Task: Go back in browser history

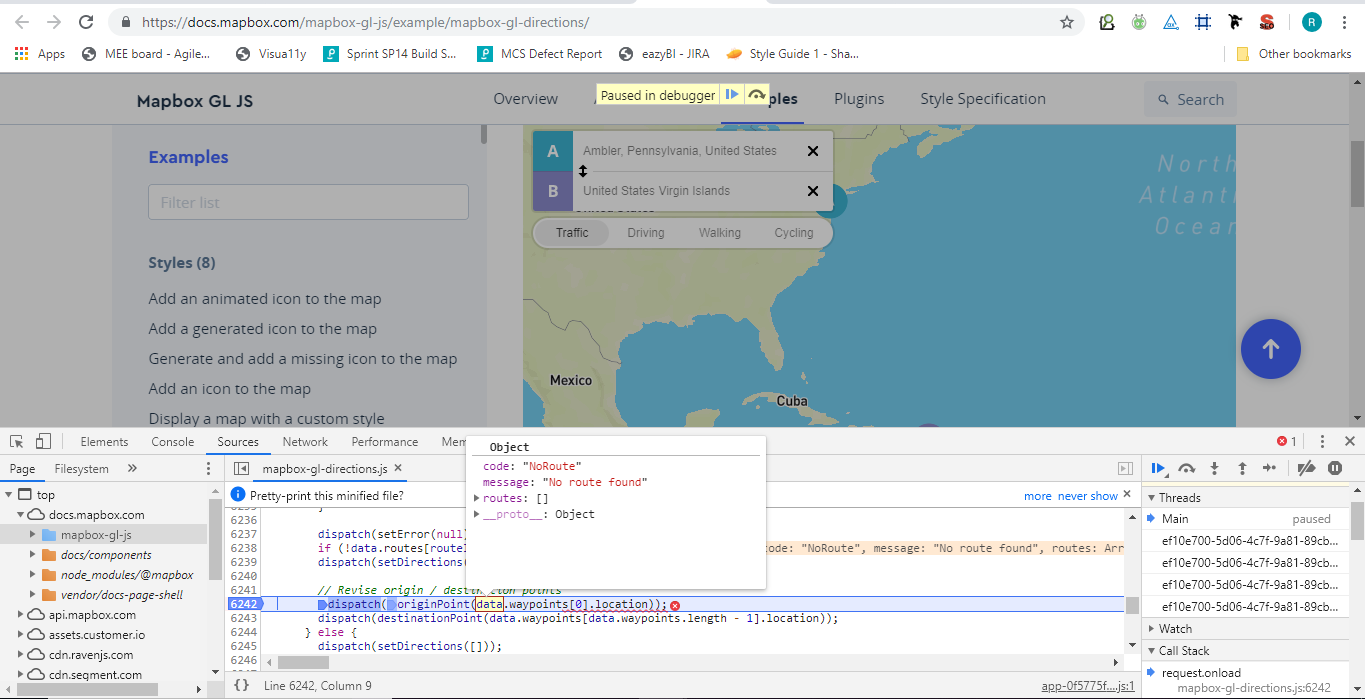Action: tap(22, 22)
